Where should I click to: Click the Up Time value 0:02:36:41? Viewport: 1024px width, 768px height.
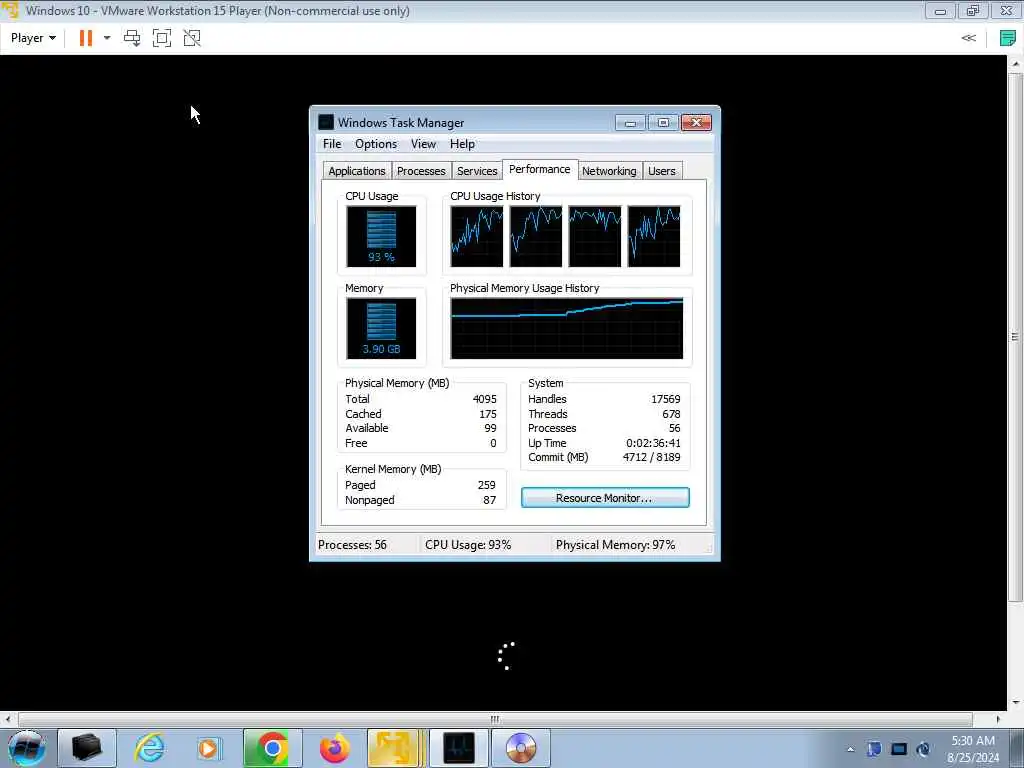click(653, 443)
